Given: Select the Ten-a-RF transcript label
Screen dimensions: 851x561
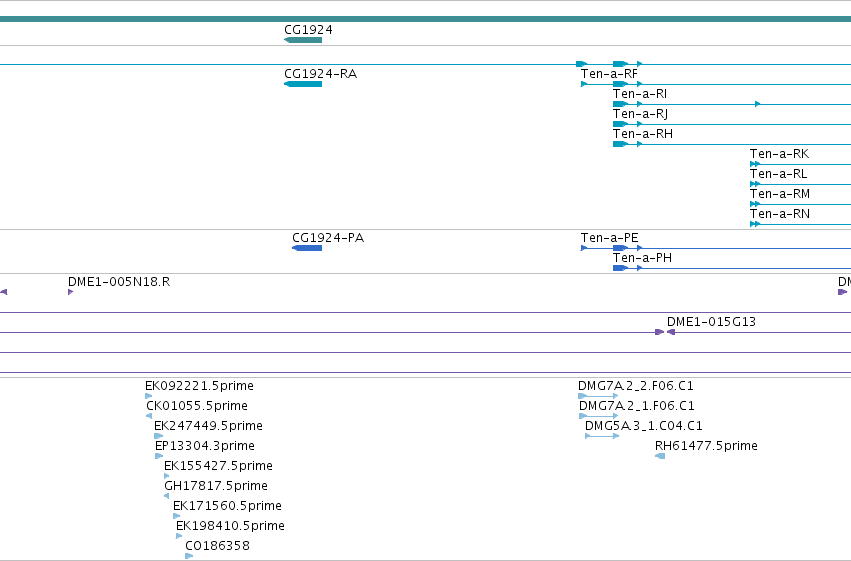Looking at the screenshot, I should (x=609, y=73).
